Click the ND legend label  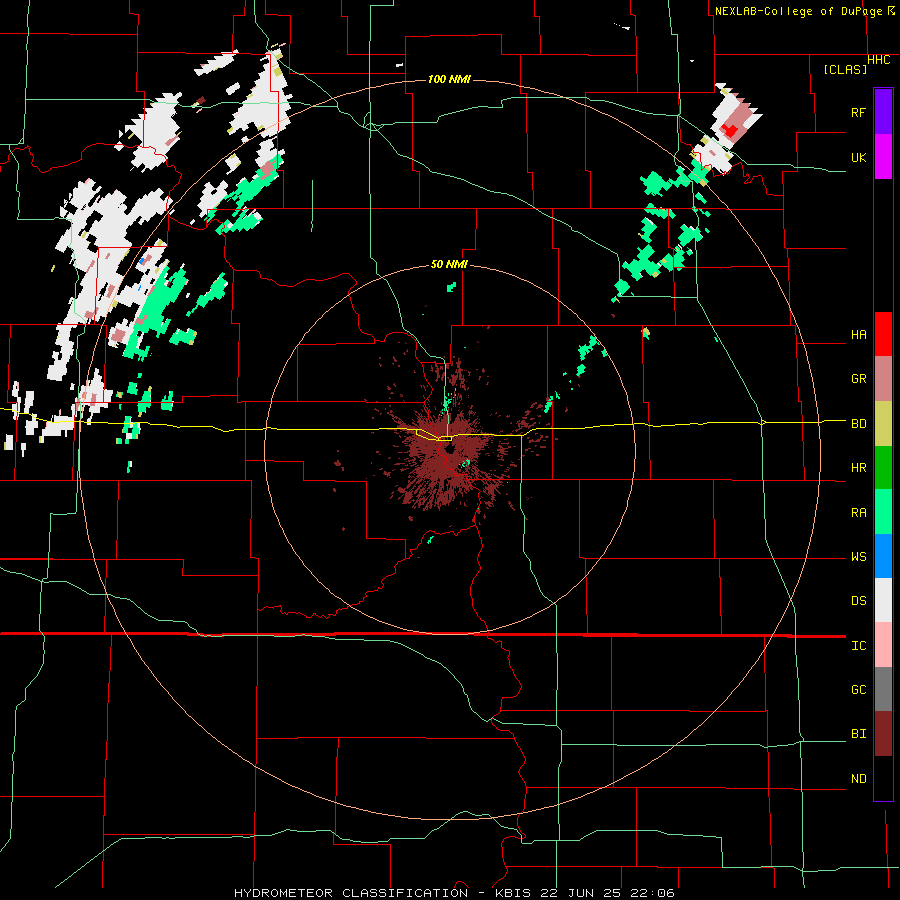tap(858, 779)
